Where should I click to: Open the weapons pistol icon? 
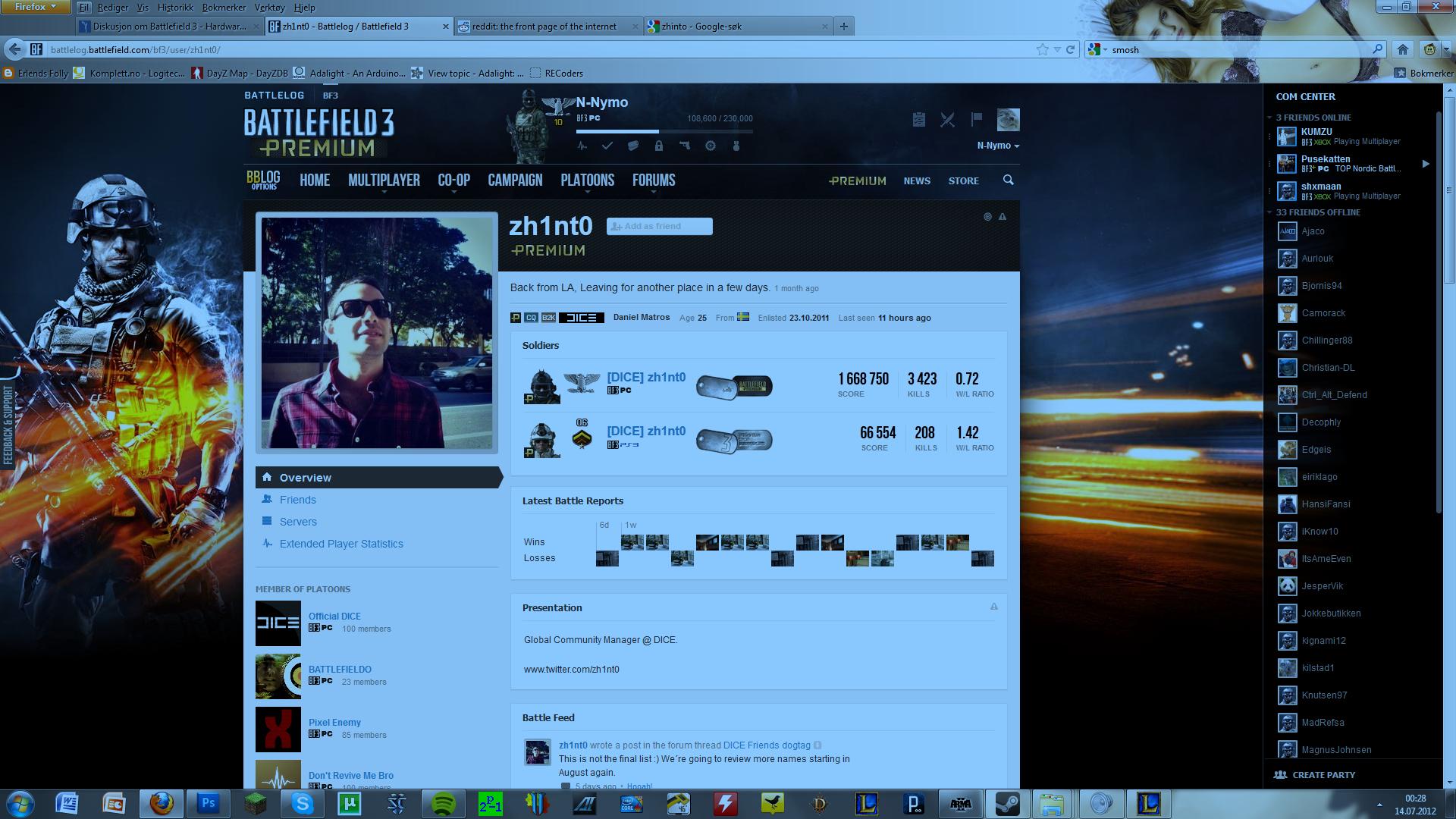[x=685, y=146]
